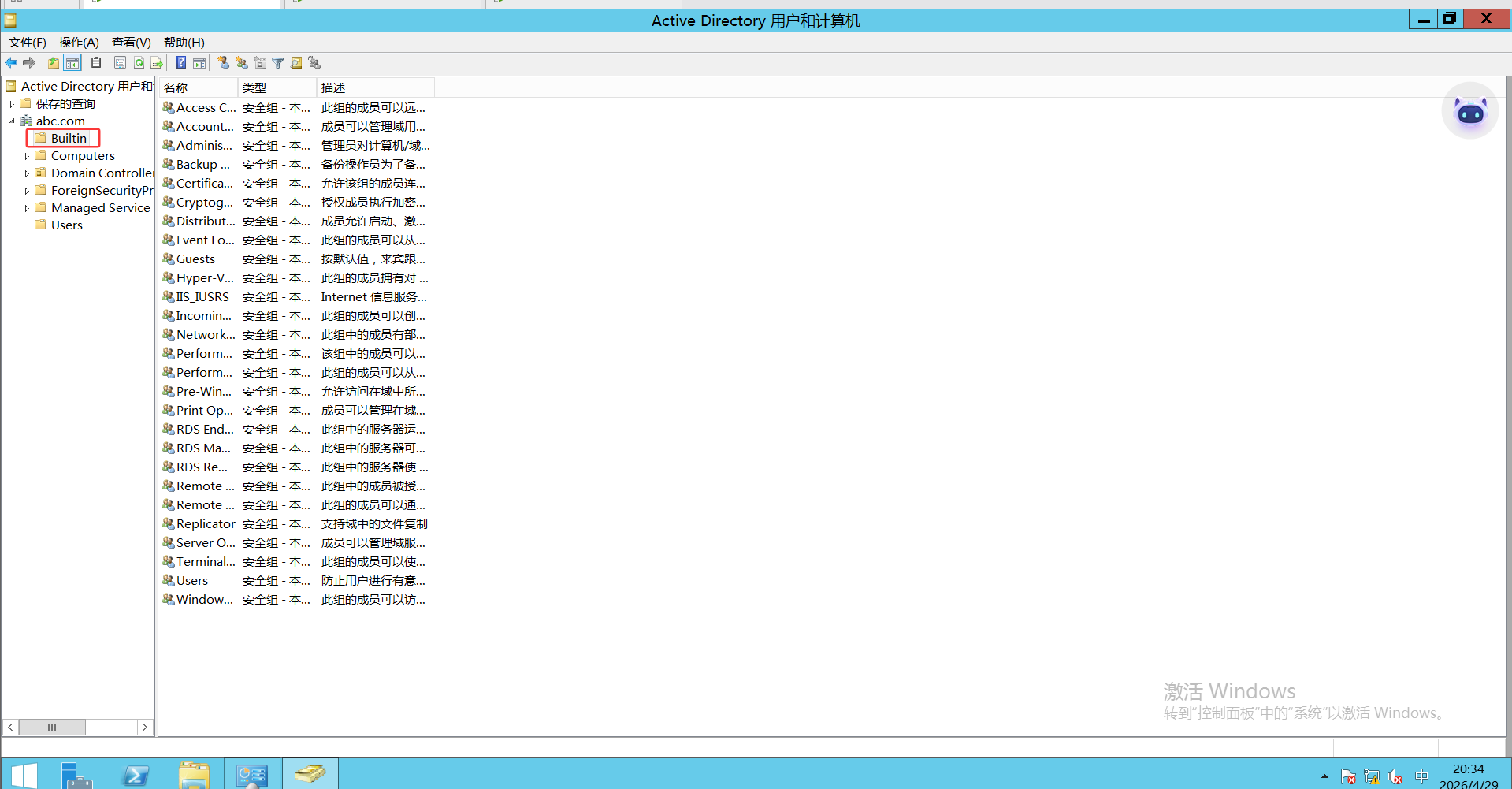Select the Replicator group row
The image size is (1512, 789).
(295, 524)
